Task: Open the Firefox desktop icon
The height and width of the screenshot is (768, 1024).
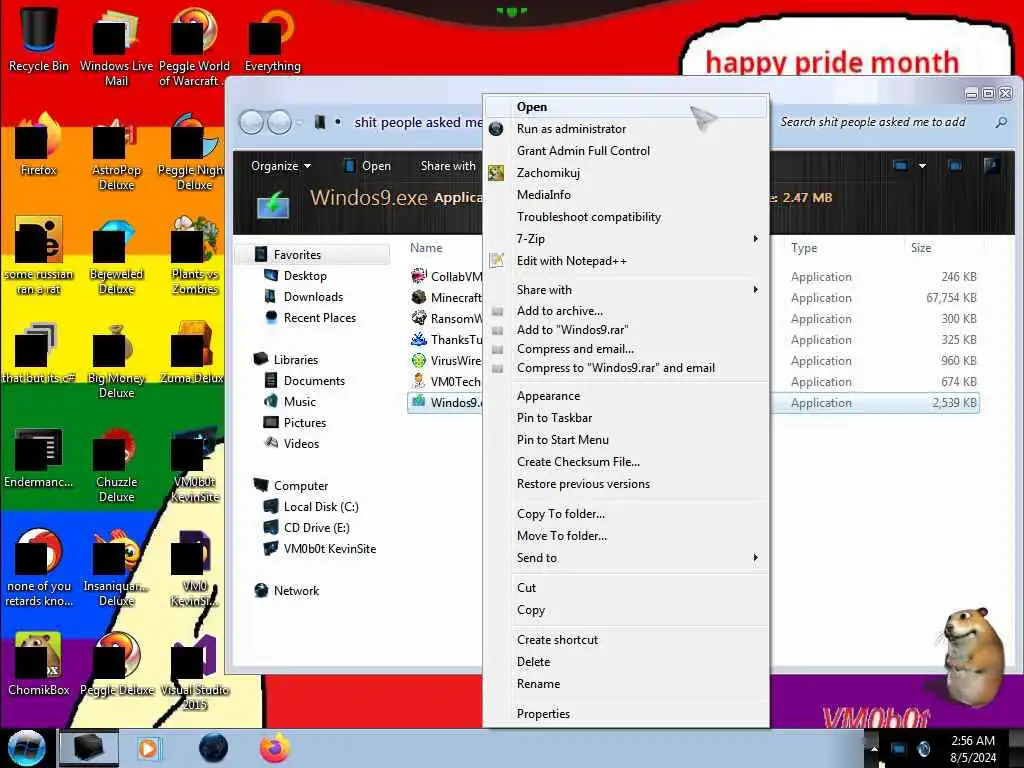Action: [x=38, y=145]
